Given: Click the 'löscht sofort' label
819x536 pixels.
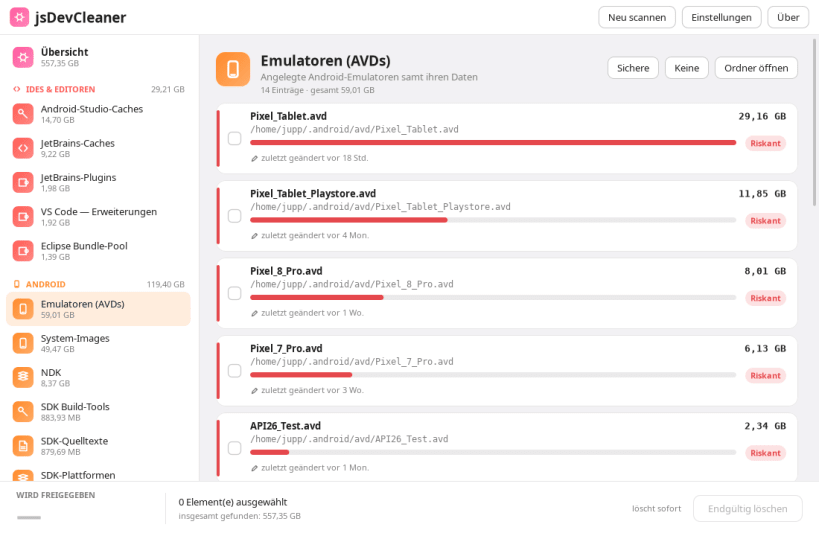Looking at the screenshot, I should 657,508.
